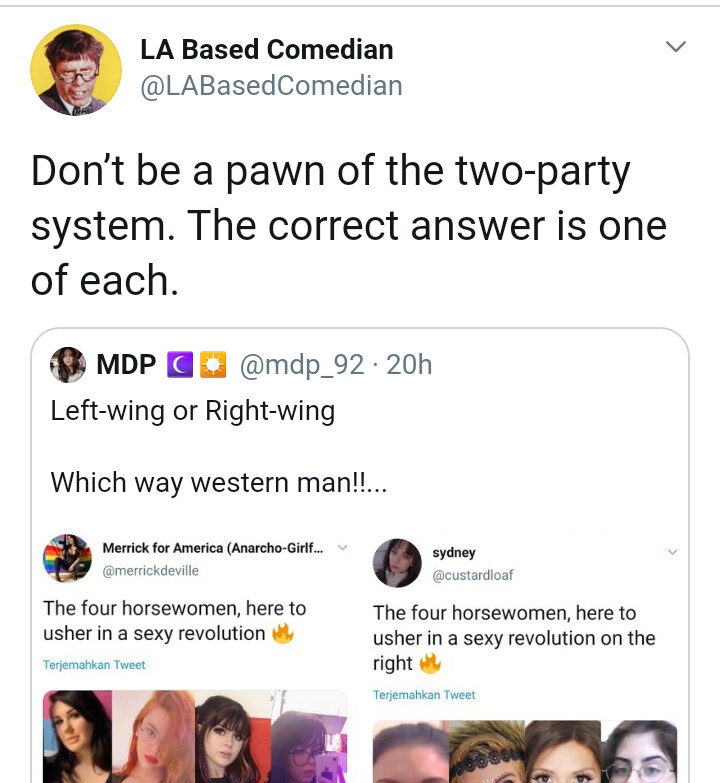Viewport: 720px width, 783px height.
Task: Translate Merrick's tweet via Terjemahkan Tweet
Action: (94, 665)
